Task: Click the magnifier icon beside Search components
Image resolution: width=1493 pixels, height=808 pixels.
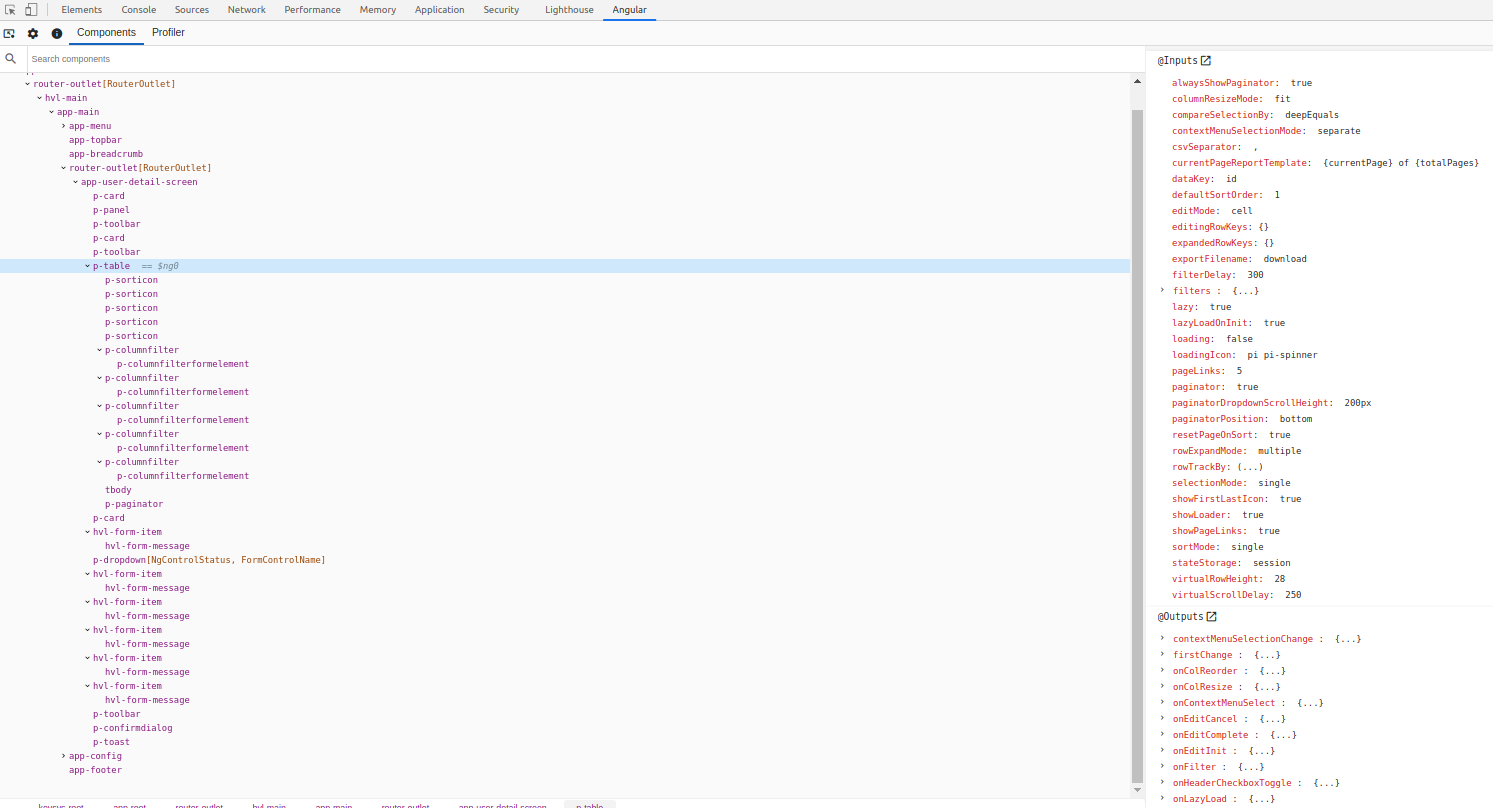Action: [11, 59]
